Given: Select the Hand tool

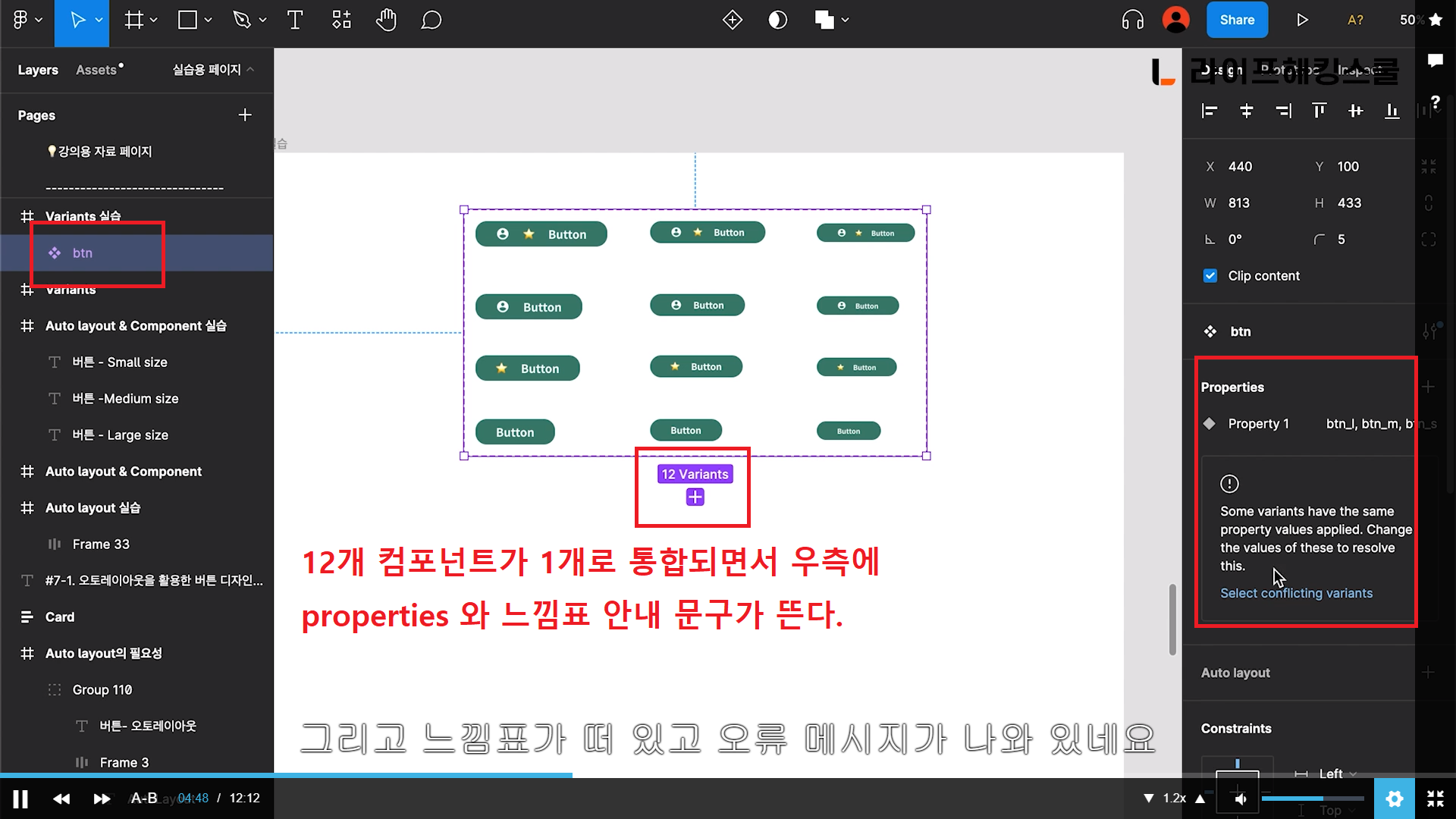Looking at the screenshot, I should [386, 20].
